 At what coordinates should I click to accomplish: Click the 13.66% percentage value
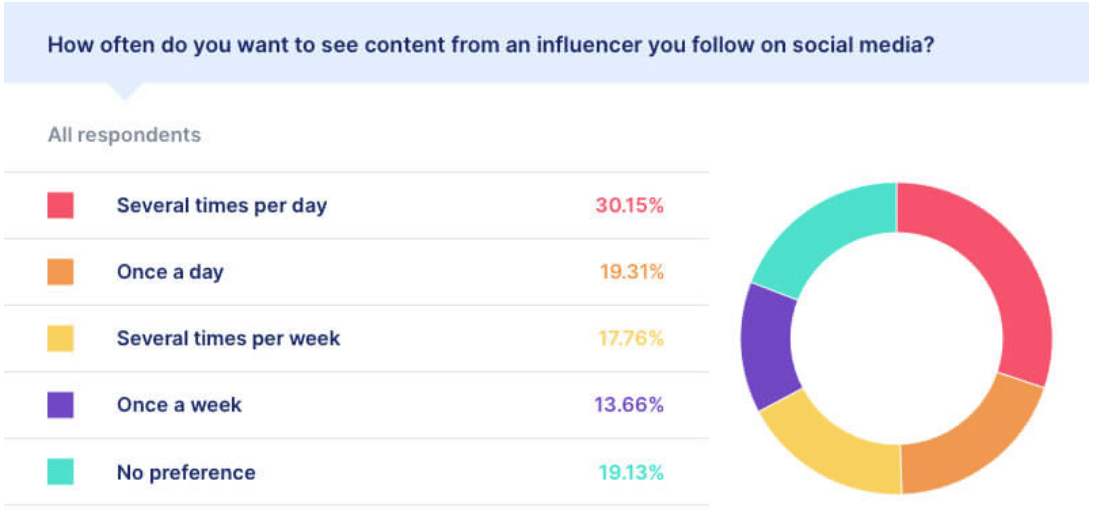[x=629, y=405]
